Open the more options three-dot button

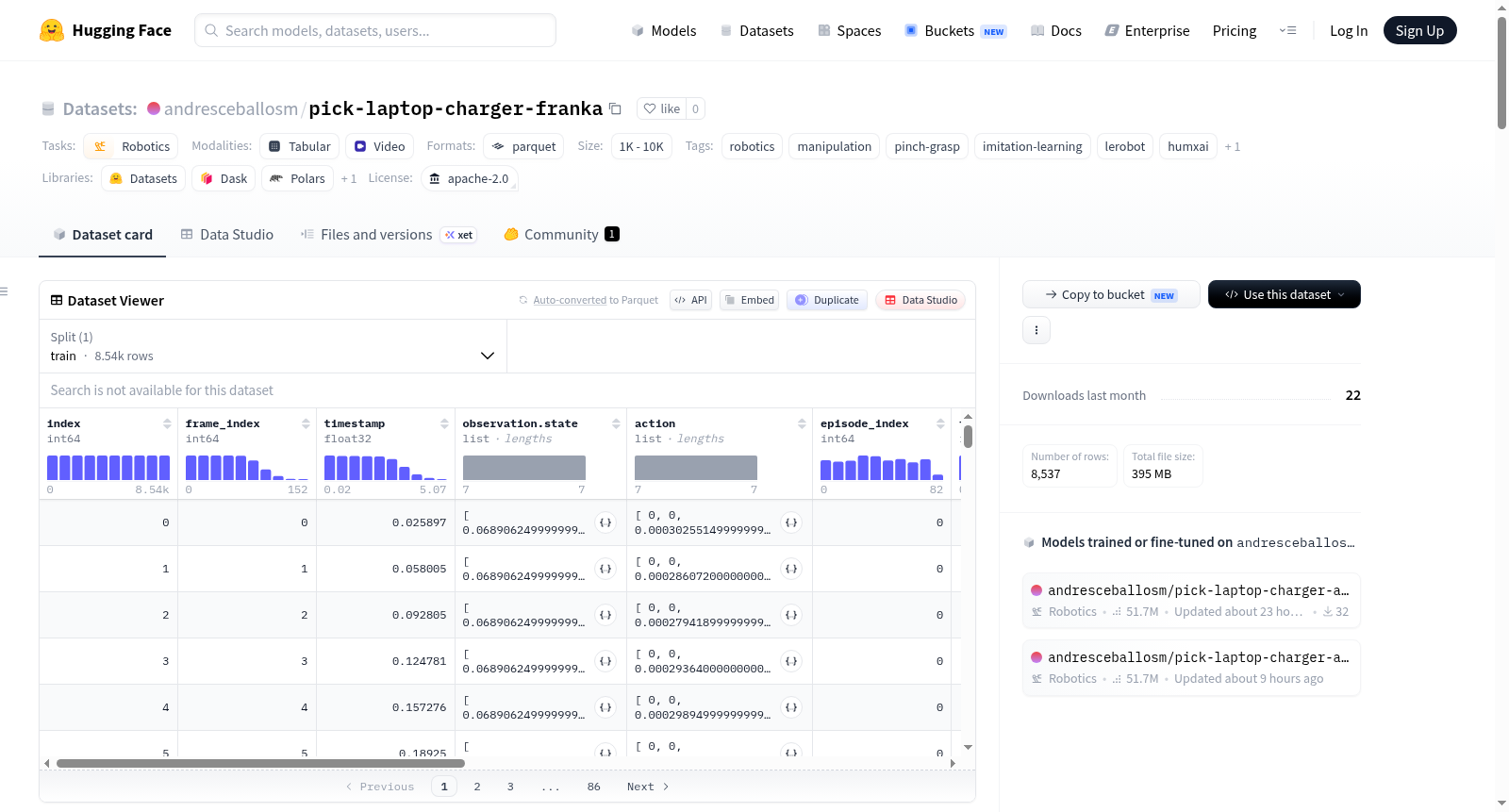(1036, 330)
